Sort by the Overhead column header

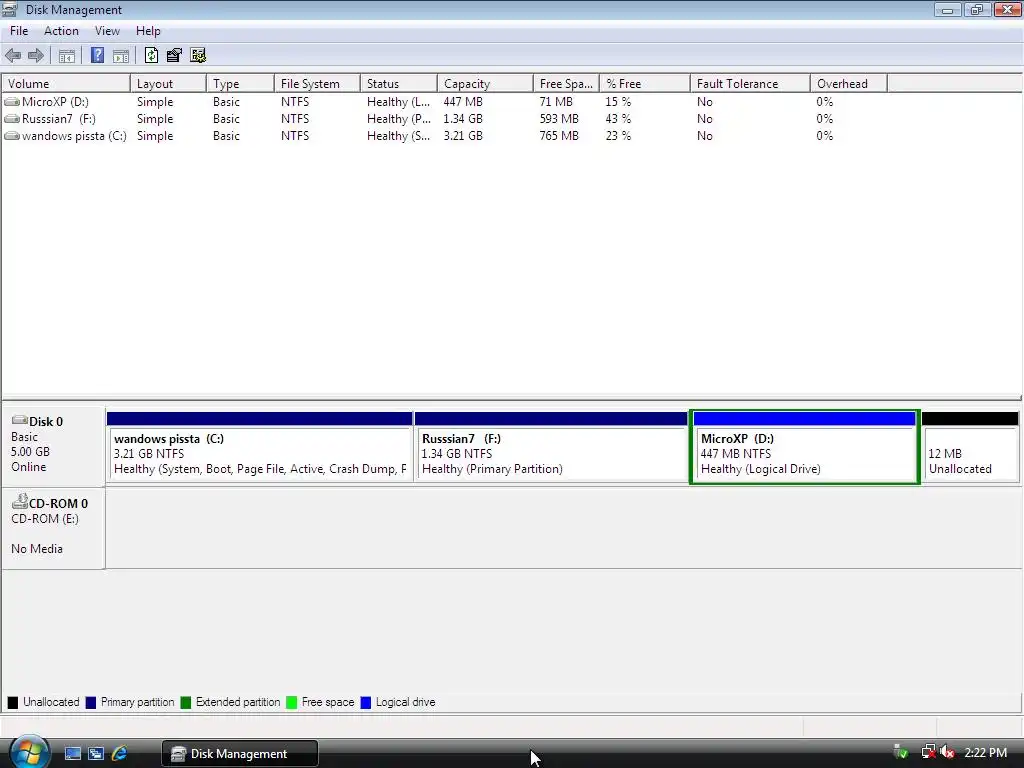tap(849, 84)
